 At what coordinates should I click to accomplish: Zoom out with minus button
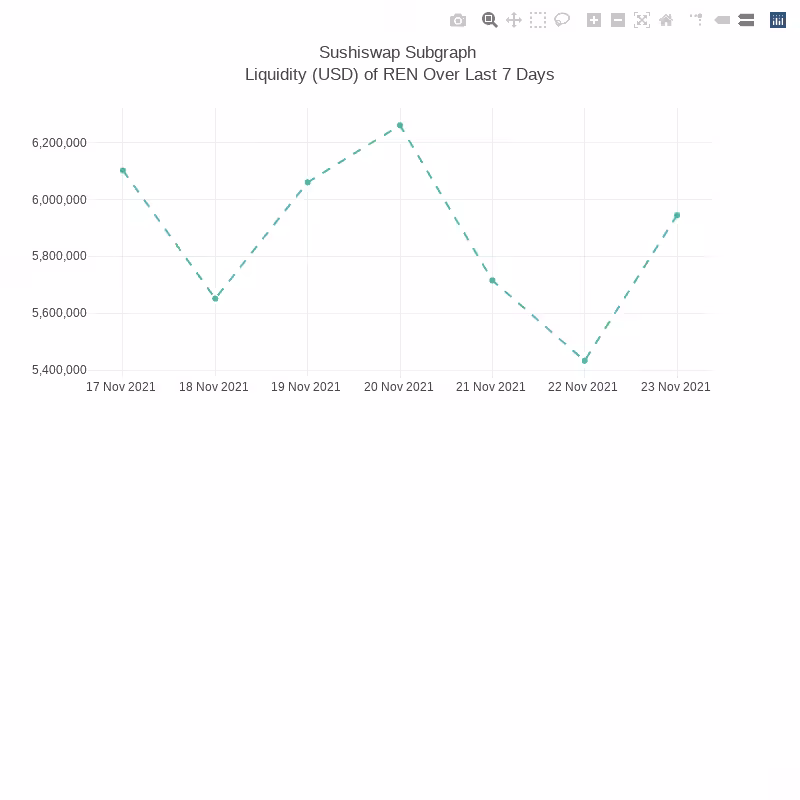[x=618, y=20]
